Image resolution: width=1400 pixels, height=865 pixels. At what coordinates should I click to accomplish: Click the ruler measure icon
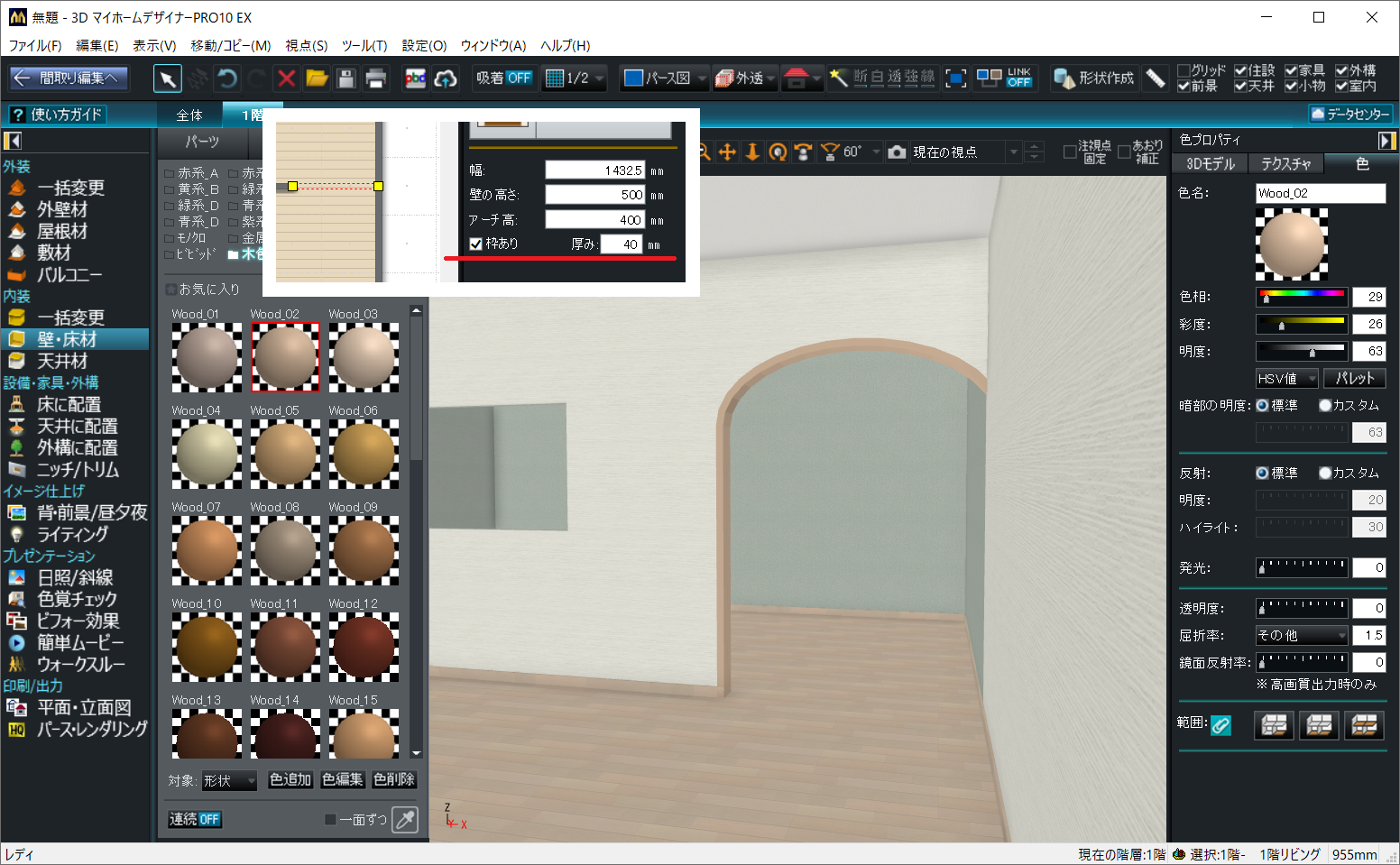click(x=1156, y=78)
